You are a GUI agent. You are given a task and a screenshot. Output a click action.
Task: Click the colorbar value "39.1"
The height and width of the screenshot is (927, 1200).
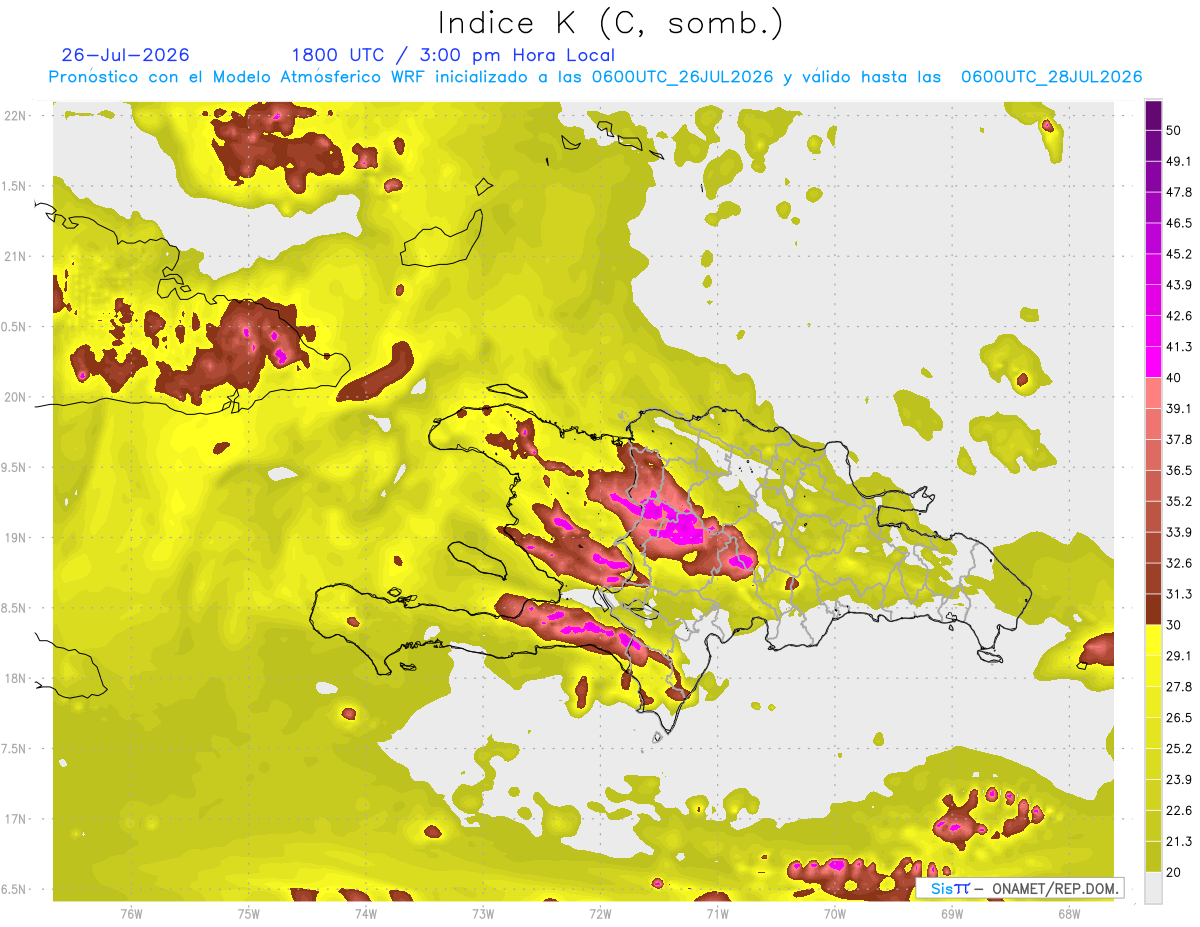pos(1179,408)
